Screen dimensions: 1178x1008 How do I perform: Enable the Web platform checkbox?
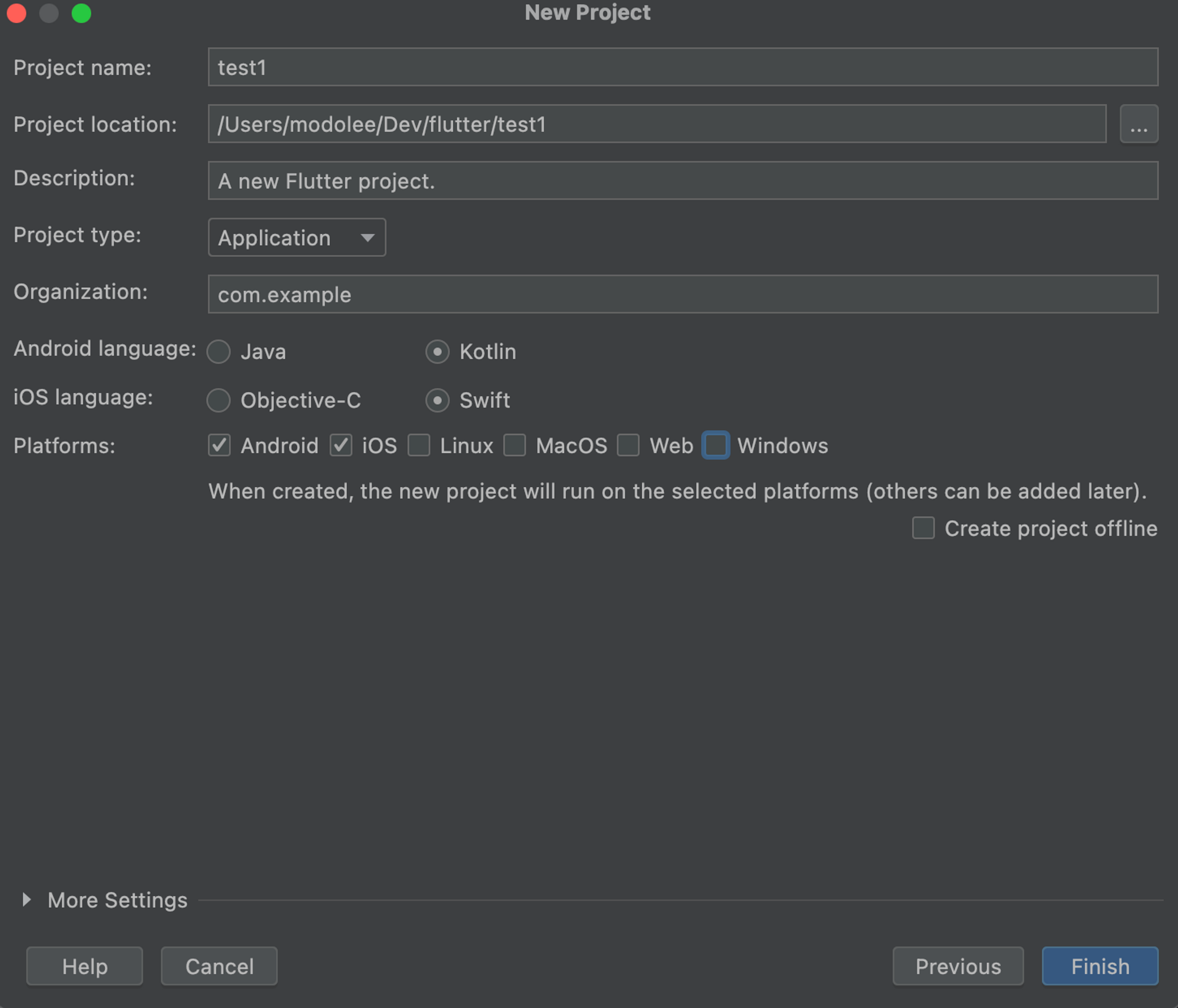(628, 445)
